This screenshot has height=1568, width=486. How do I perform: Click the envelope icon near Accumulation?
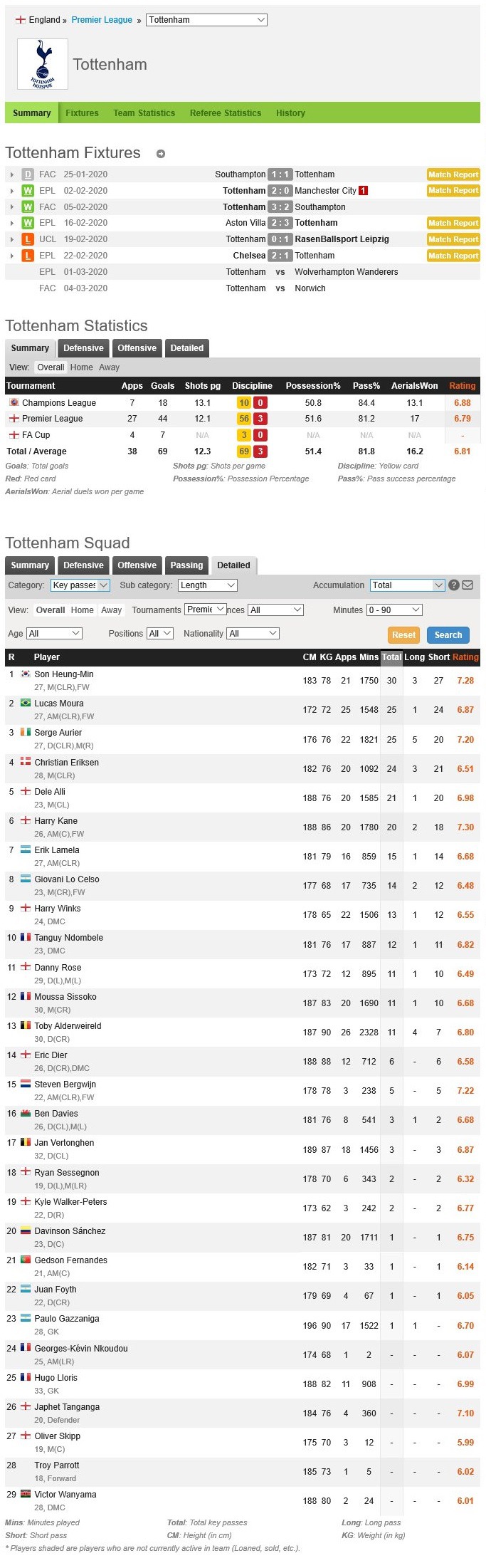(467, 585)
